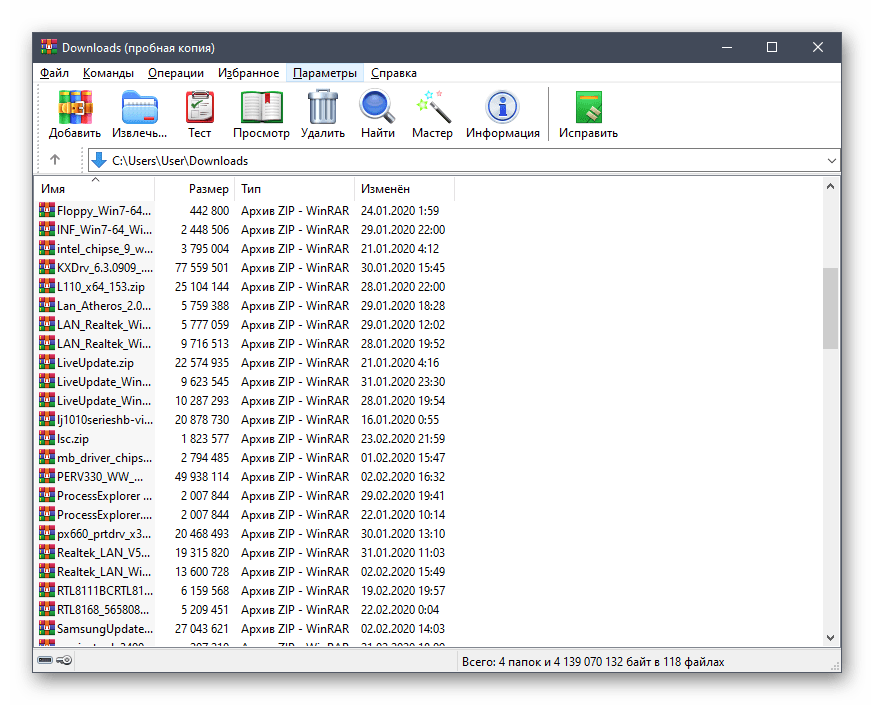The width and height of the screenshot is (874, 705).
Task: Open the Просмотр (View) book icon
Action: coord(261,107)
